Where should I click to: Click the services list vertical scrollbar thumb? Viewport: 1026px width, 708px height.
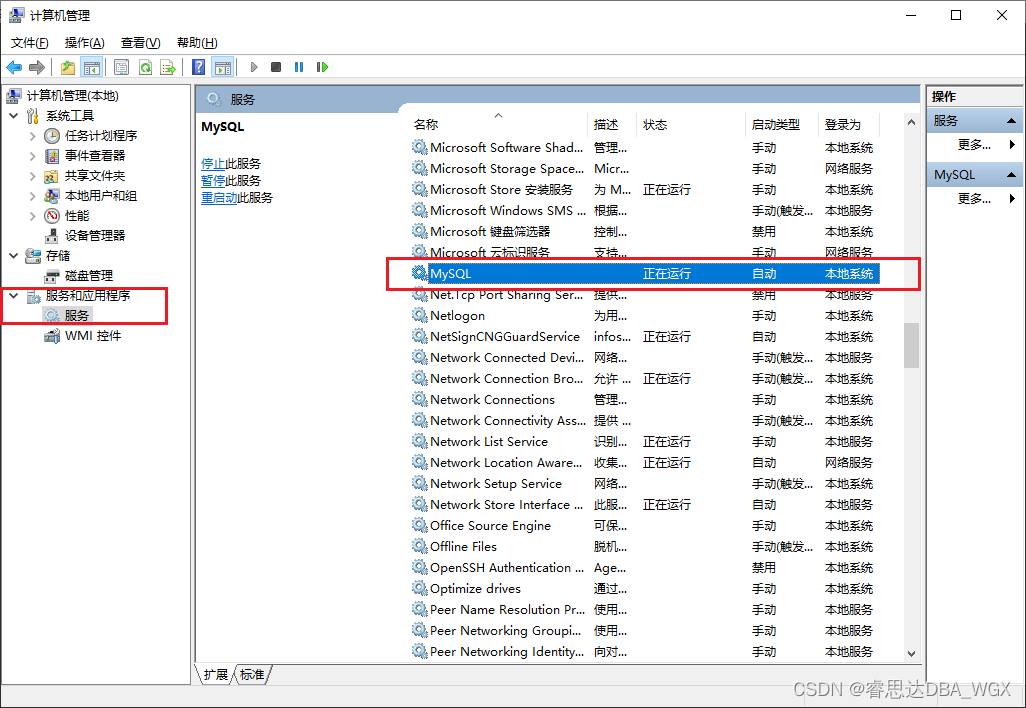tap(911, 345)
